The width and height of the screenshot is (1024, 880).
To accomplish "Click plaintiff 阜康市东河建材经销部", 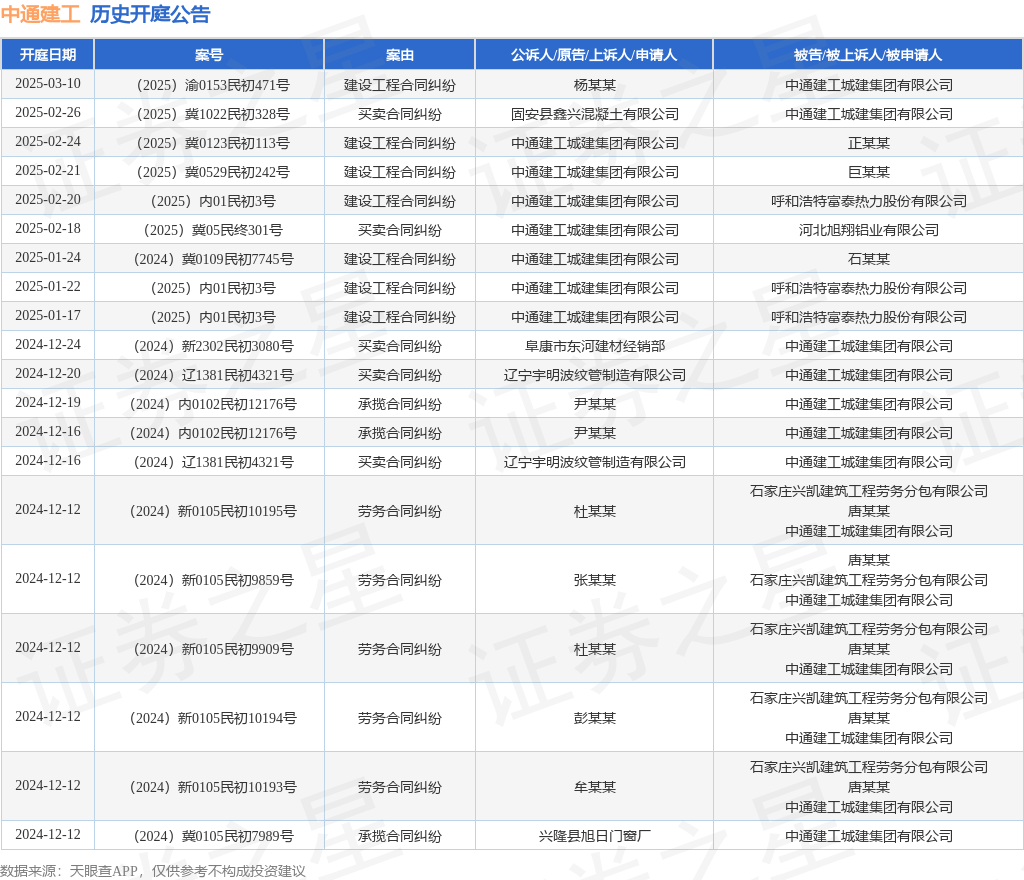I will coord(594,346).
